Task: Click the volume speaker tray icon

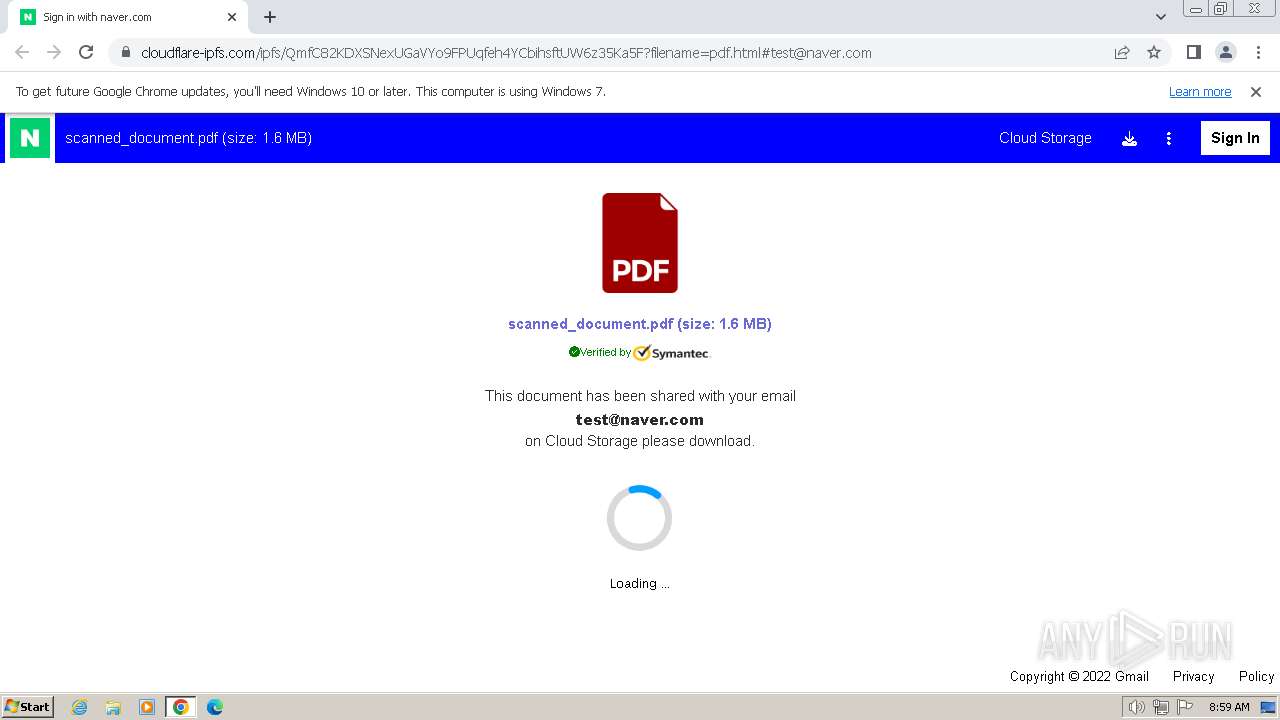Action: click(x=1136, y=707)
